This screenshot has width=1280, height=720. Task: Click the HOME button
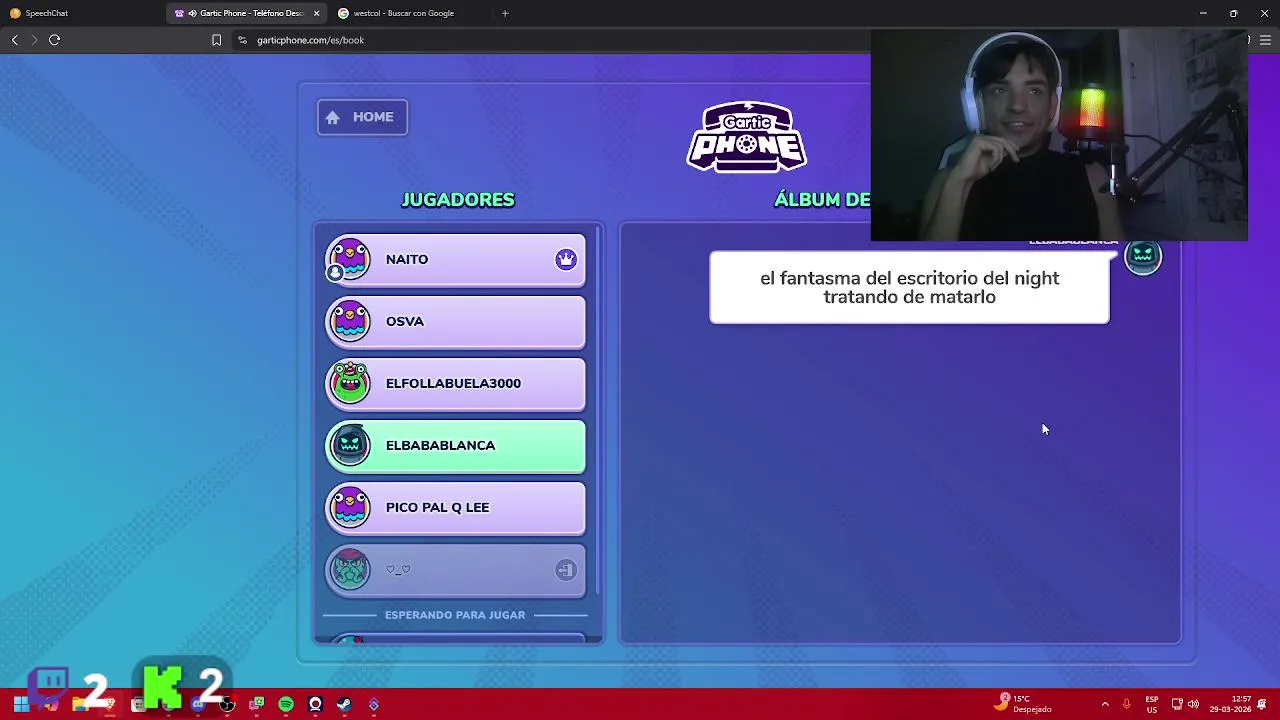tap(362, 117)
